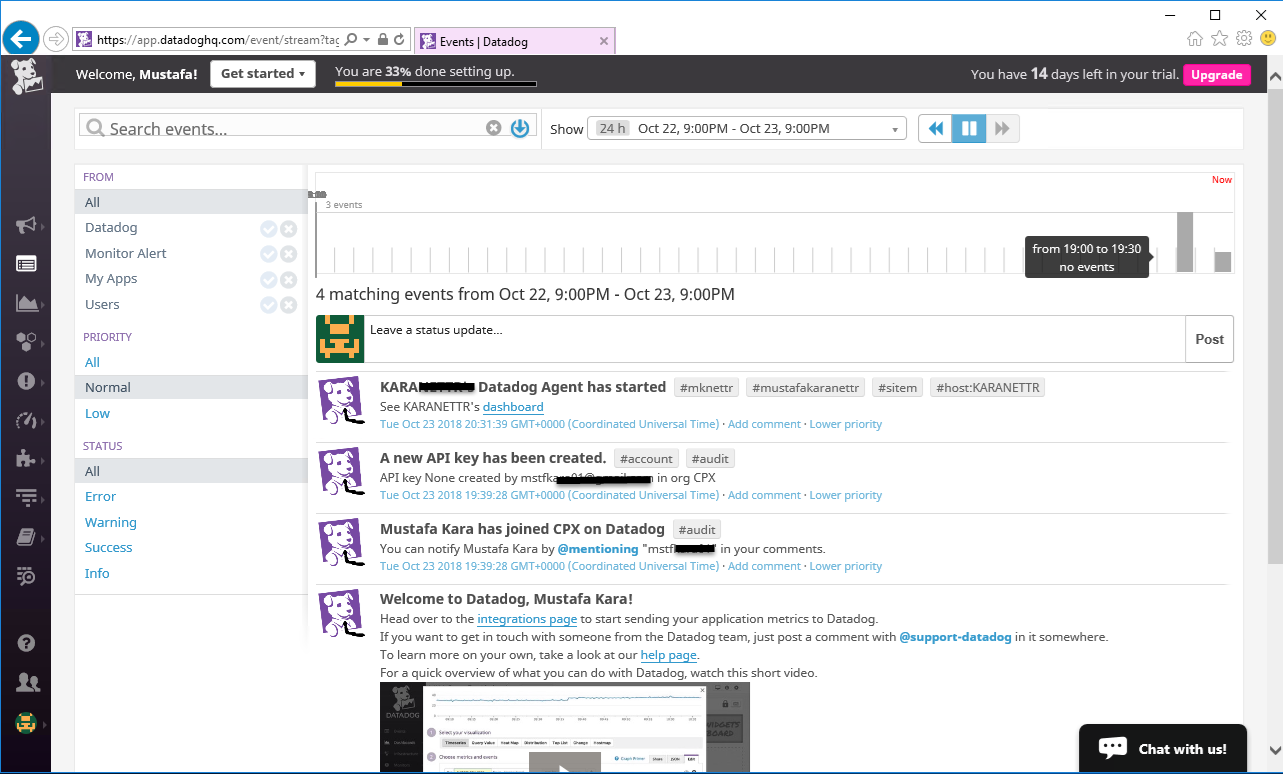Click the browser favorites star icon
This screenshot has height=775, width=1283.
tap(1219, 38)
